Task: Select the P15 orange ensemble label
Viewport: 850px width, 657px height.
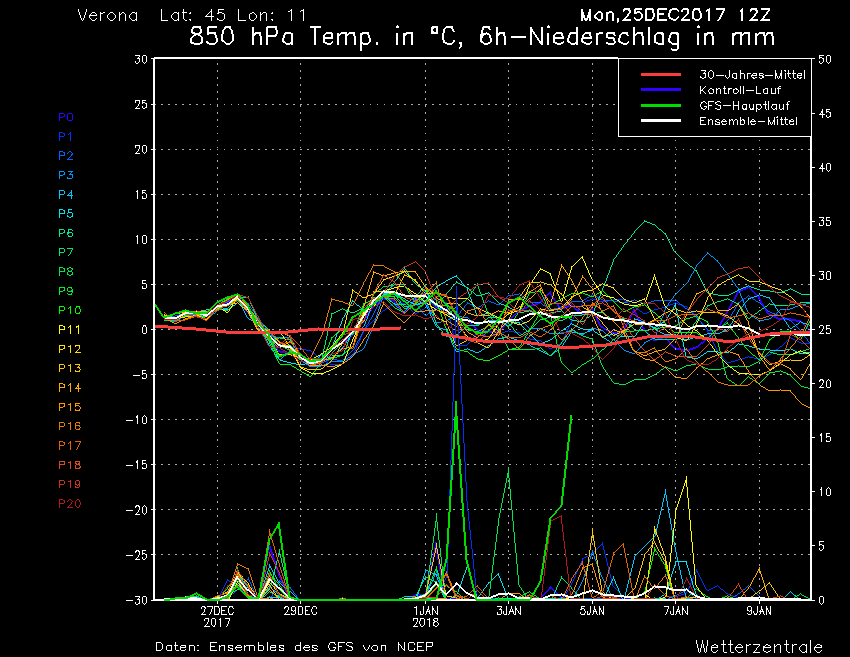Action: point(69,407)
